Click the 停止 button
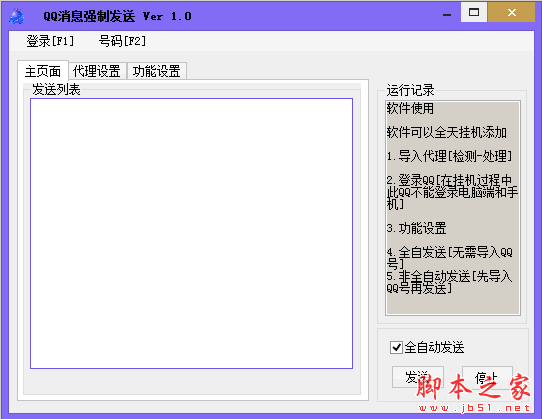 tap(487, 377)
